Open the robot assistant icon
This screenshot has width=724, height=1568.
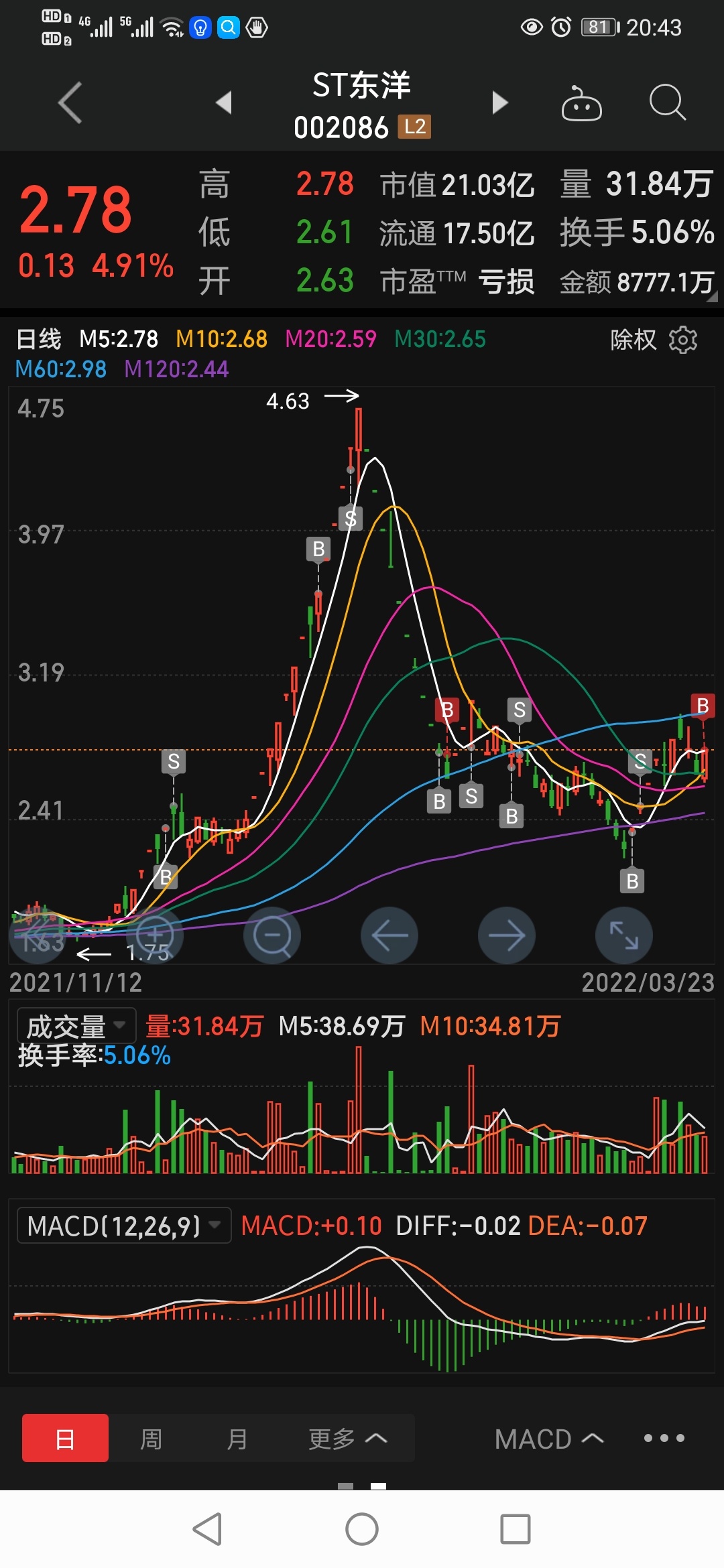[581, 103]
